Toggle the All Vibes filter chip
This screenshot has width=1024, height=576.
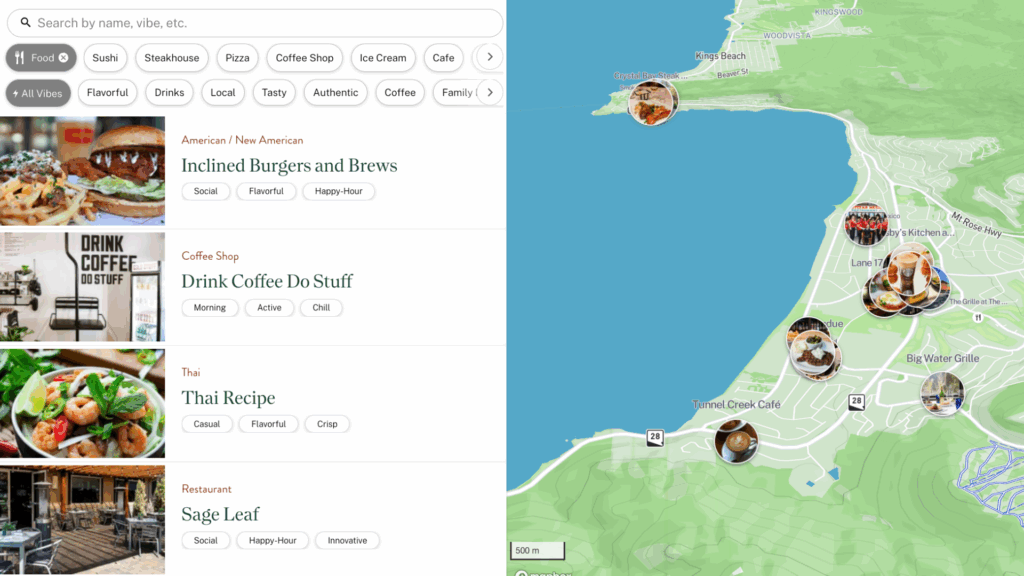(x=38, y=93)
